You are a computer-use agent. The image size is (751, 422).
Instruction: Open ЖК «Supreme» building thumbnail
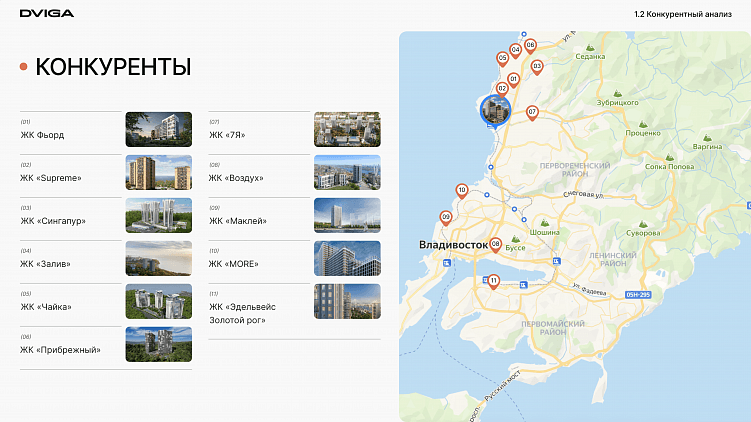(159, 172)
